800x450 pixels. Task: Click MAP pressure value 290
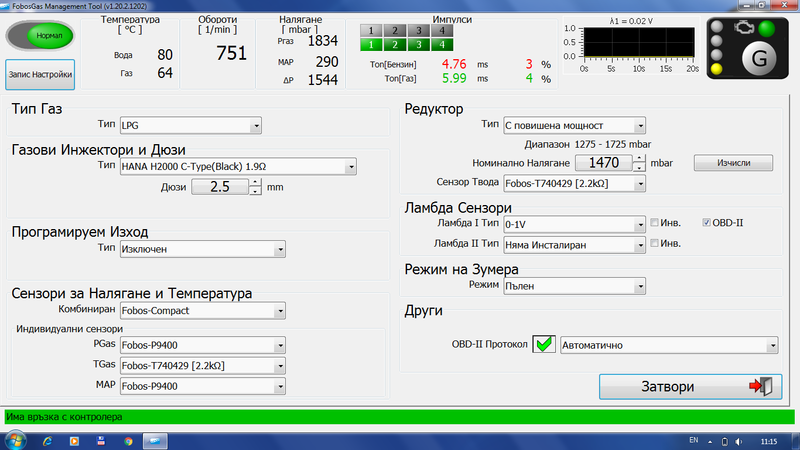[x=327, y=62]
